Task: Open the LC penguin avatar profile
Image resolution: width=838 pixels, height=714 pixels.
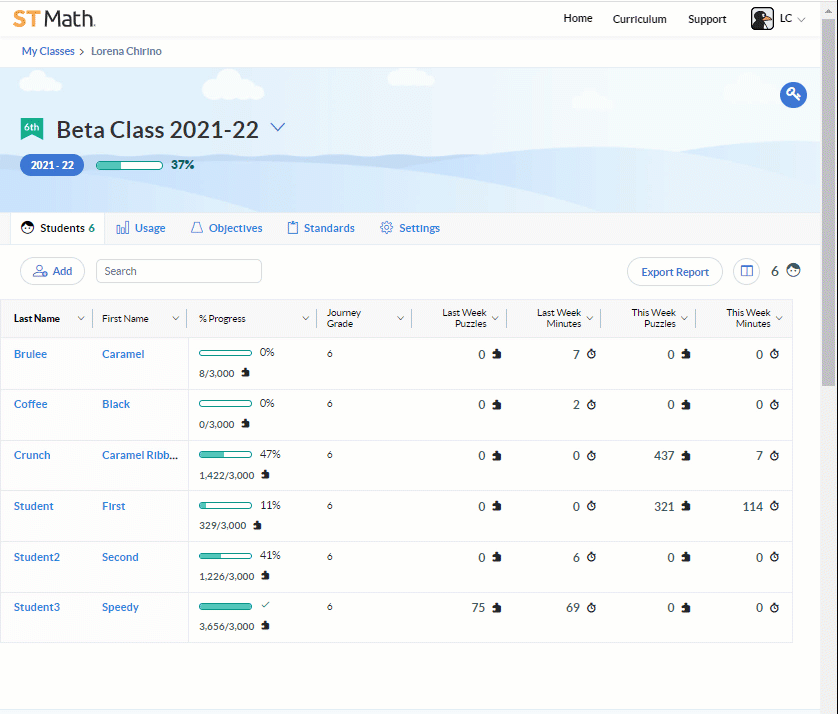Action: 762,19
